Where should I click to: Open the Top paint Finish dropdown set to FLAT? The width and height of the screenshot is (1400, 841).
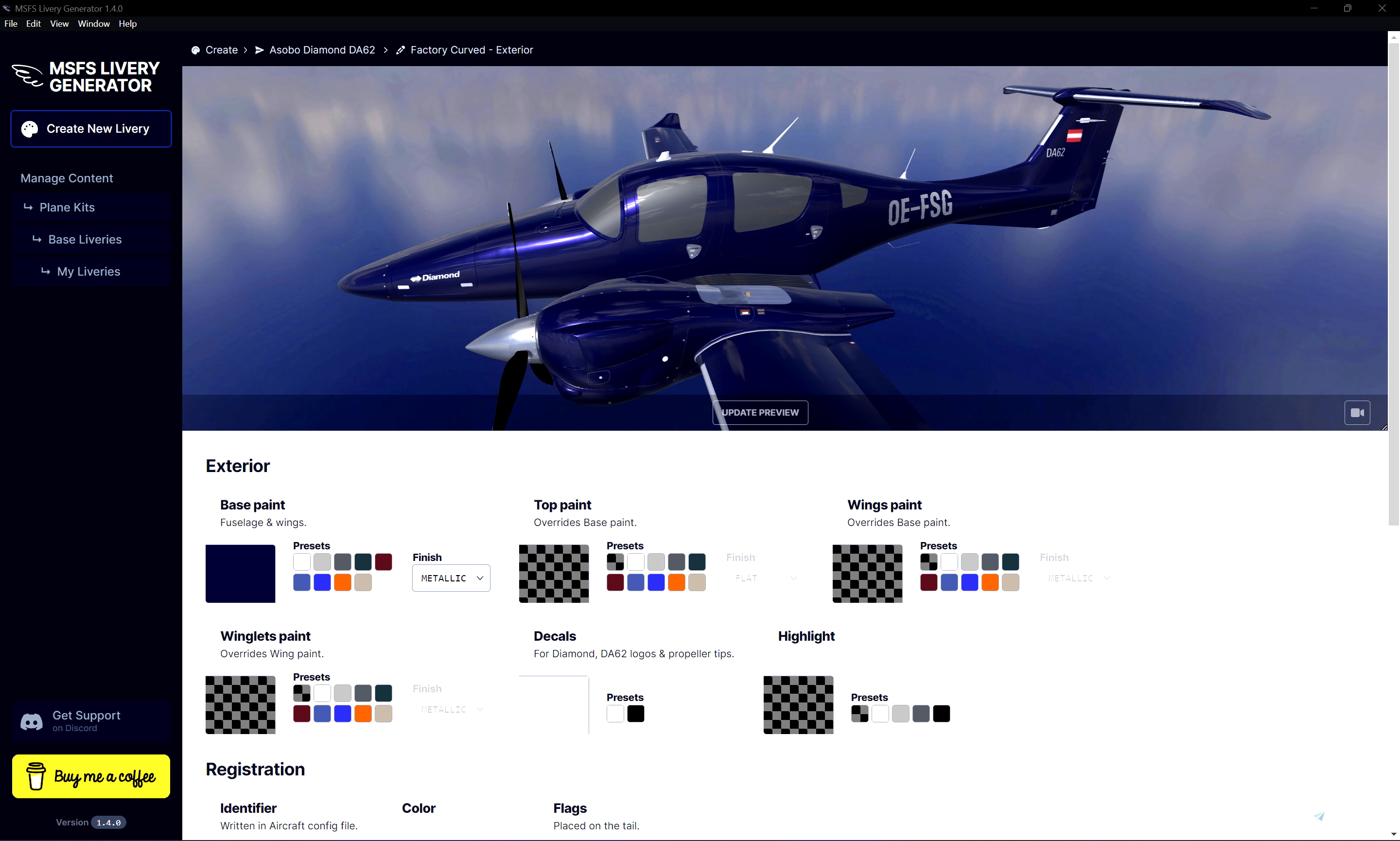point(764,578)
